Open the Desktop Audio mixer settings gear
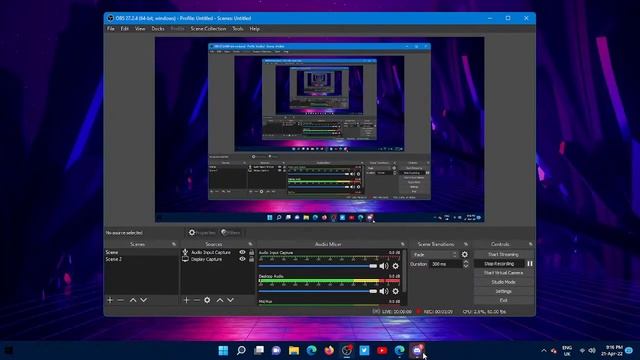 (x=396, y=291)
